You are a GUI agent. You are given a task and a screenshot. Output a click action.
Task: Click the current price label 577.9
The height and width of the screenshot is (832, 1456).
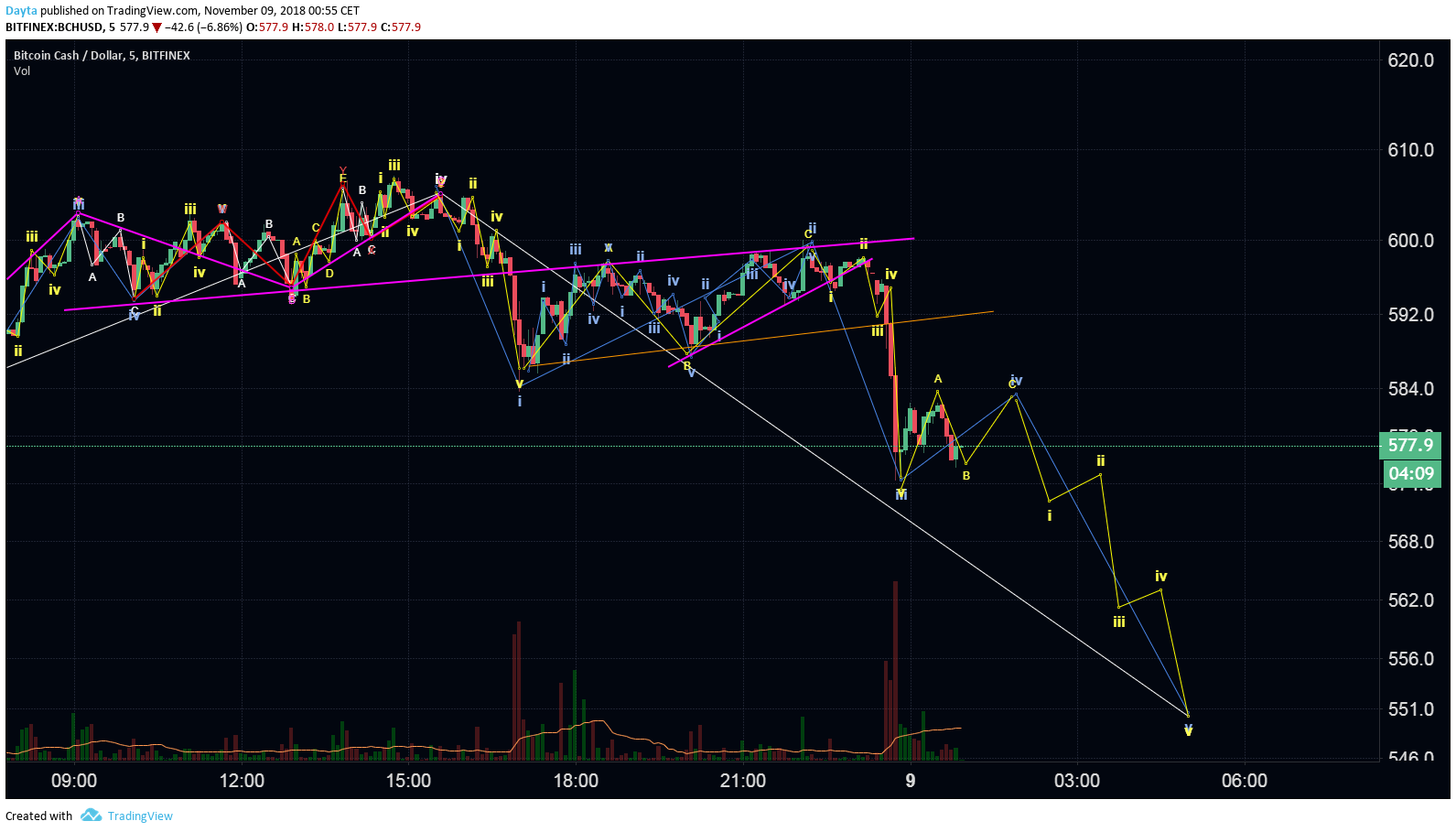(x=1410, y=446)
